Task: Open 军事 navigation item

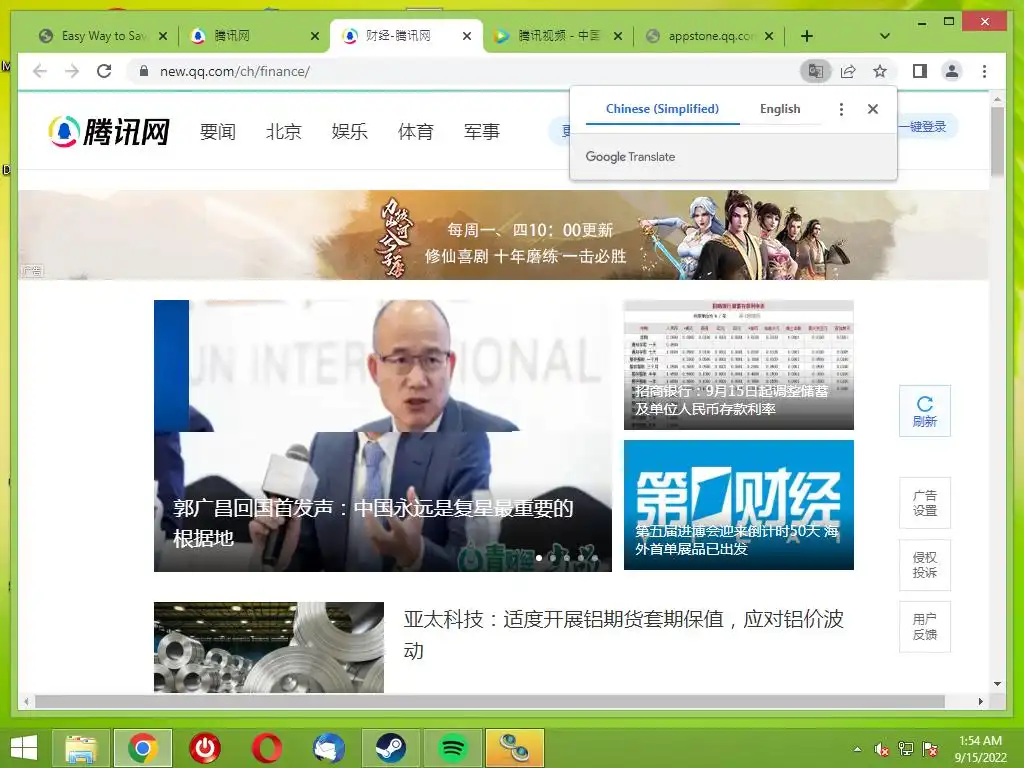Action: [481, 132]
